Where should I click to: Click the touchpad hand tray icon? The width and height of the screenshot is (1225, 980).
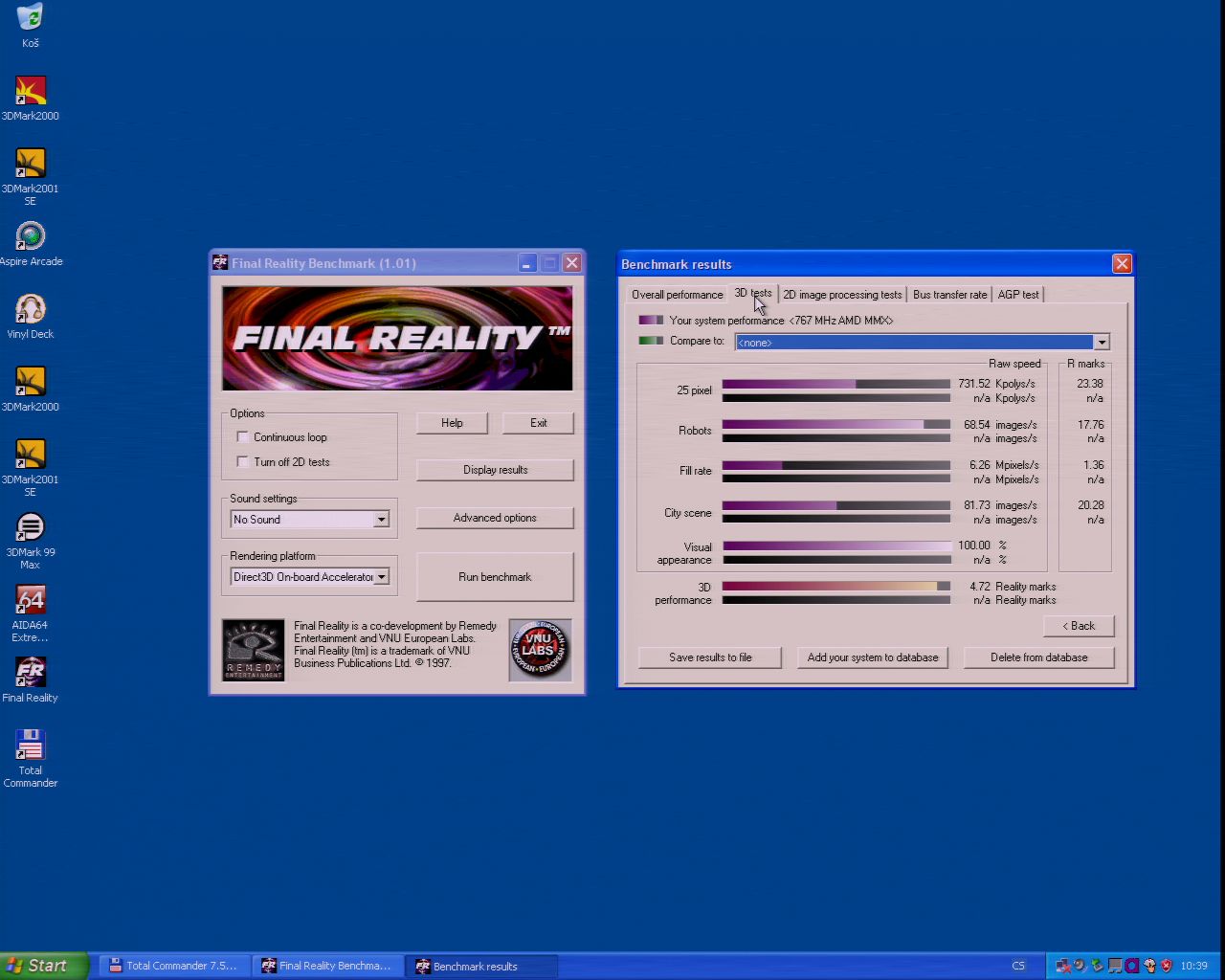tap(1149, 966)
